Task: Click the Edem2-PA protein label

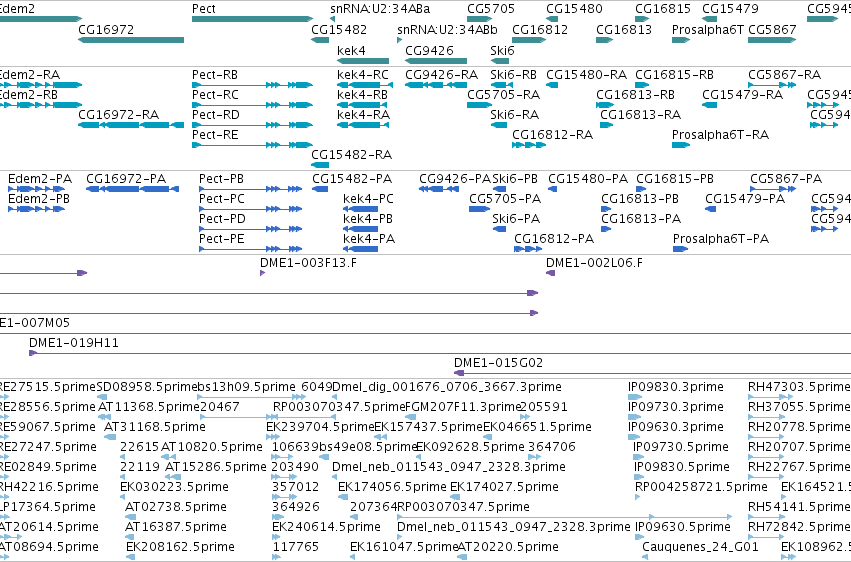Action: [x=40, y=178]
